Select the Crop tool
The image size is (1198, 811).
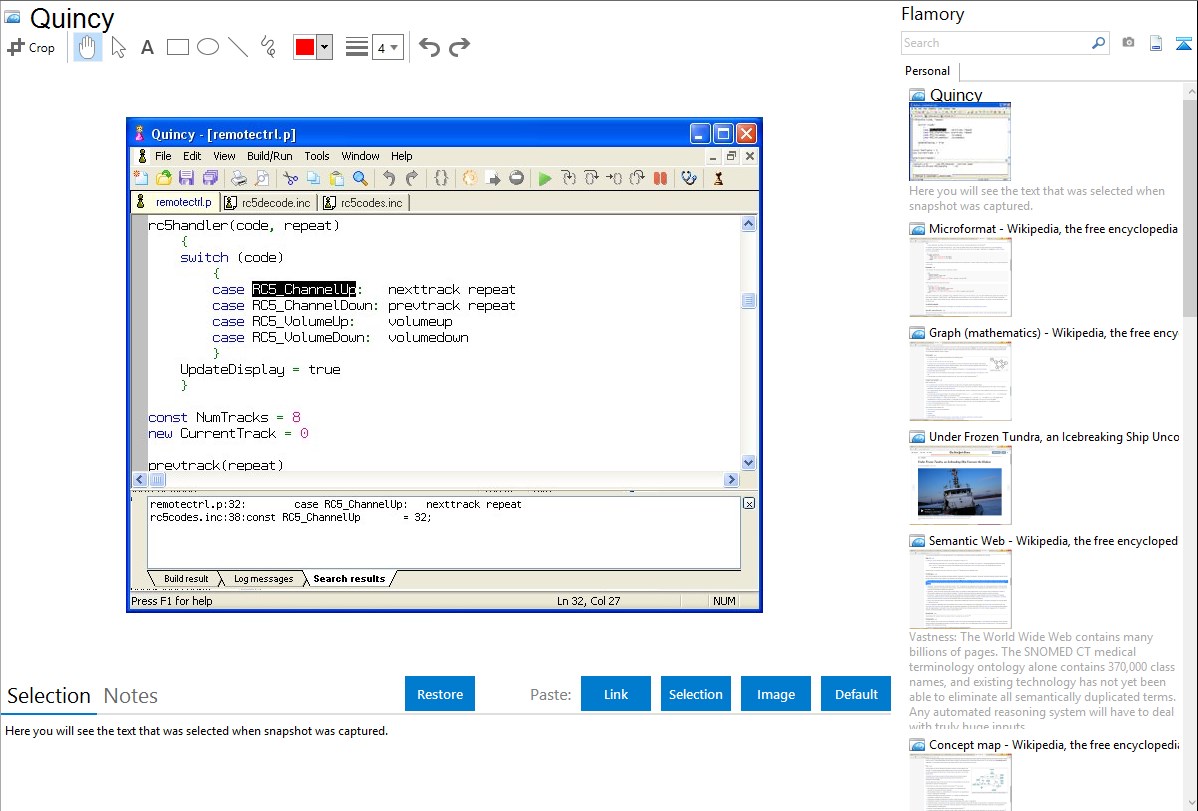31,47
